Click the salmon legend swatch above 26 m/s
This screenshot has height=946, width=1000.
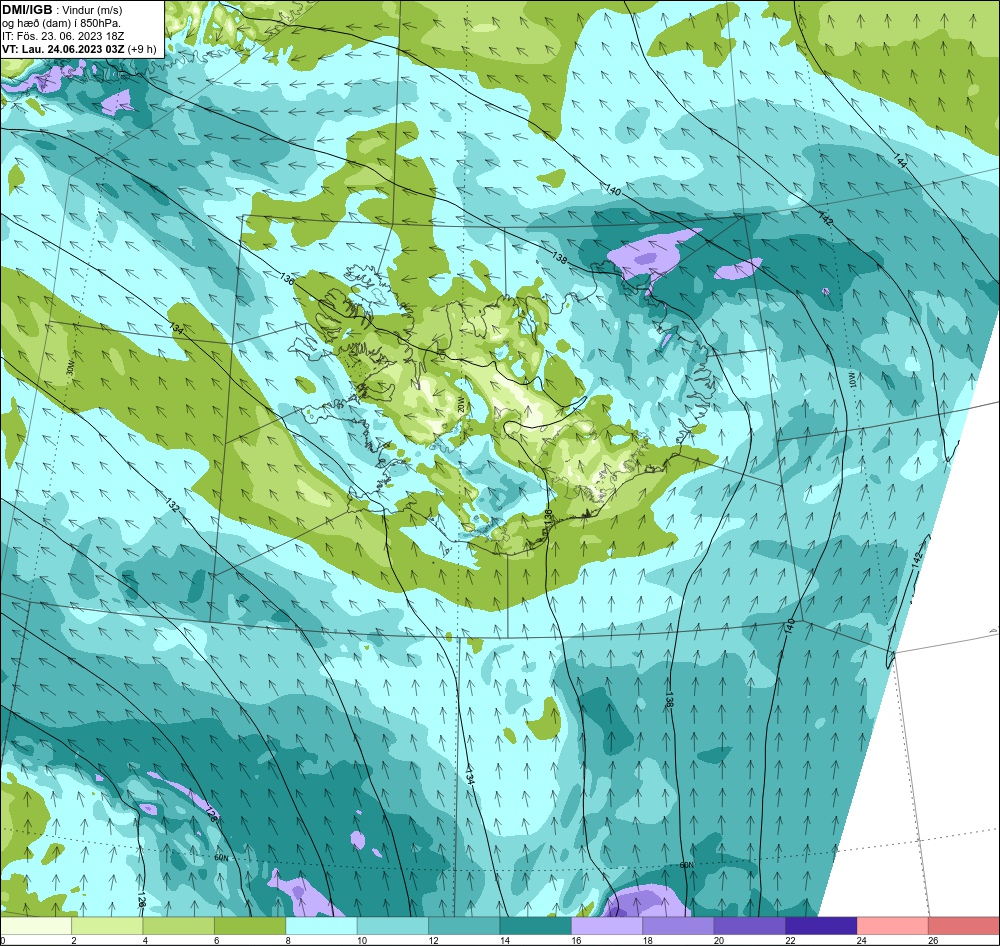tap(964, 926)
